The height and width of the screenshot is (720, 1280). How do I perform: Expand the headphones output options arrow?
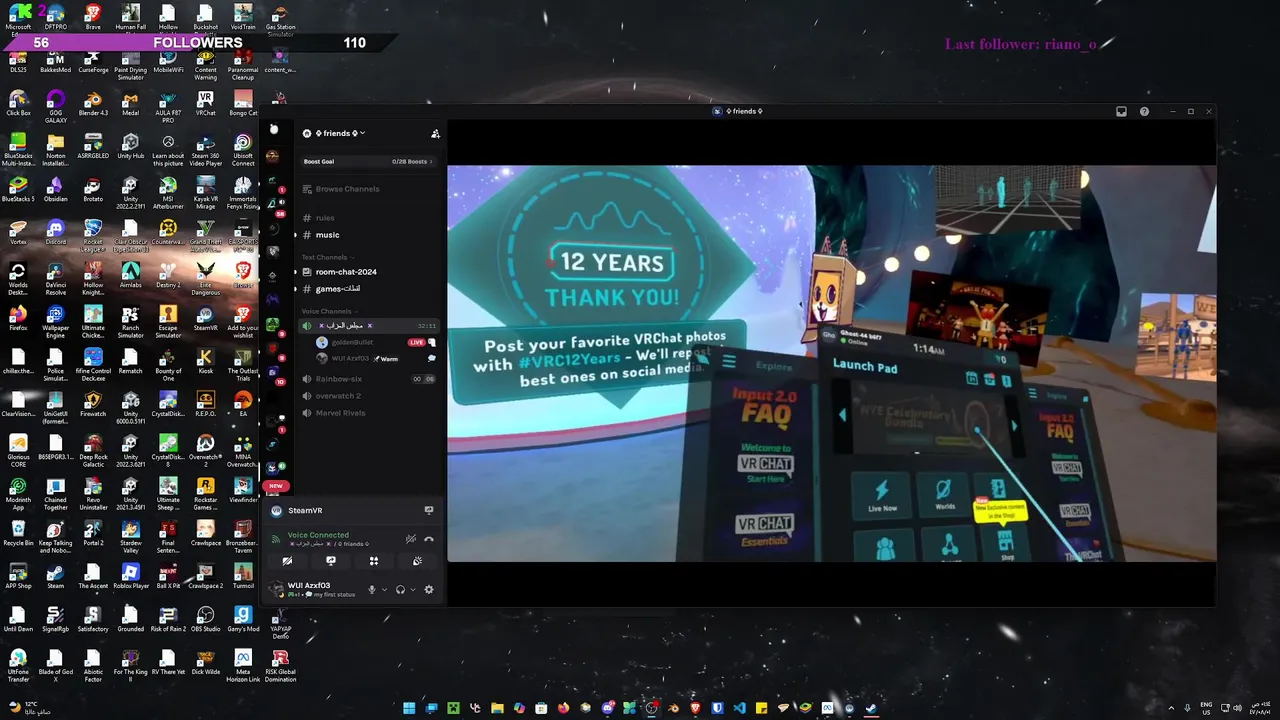(412, 590)
